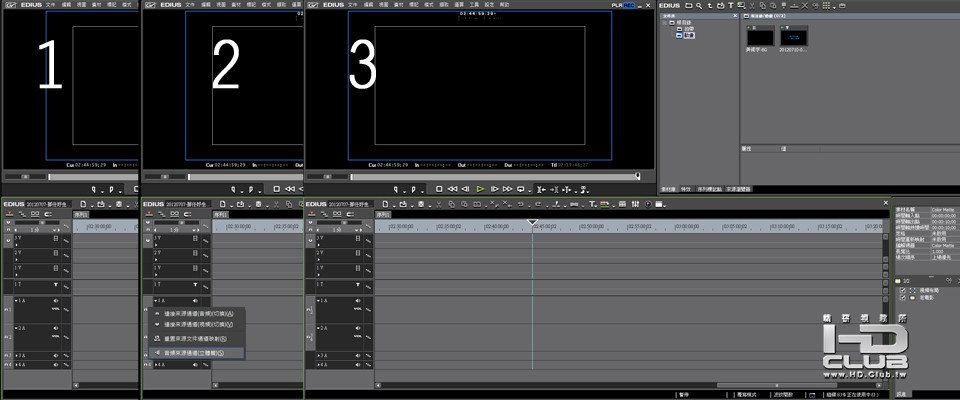The width and height of the screenshot is (960, 400).
Task: Mute the 1A audio track speaker in window 3
Action: pos(358,300)
